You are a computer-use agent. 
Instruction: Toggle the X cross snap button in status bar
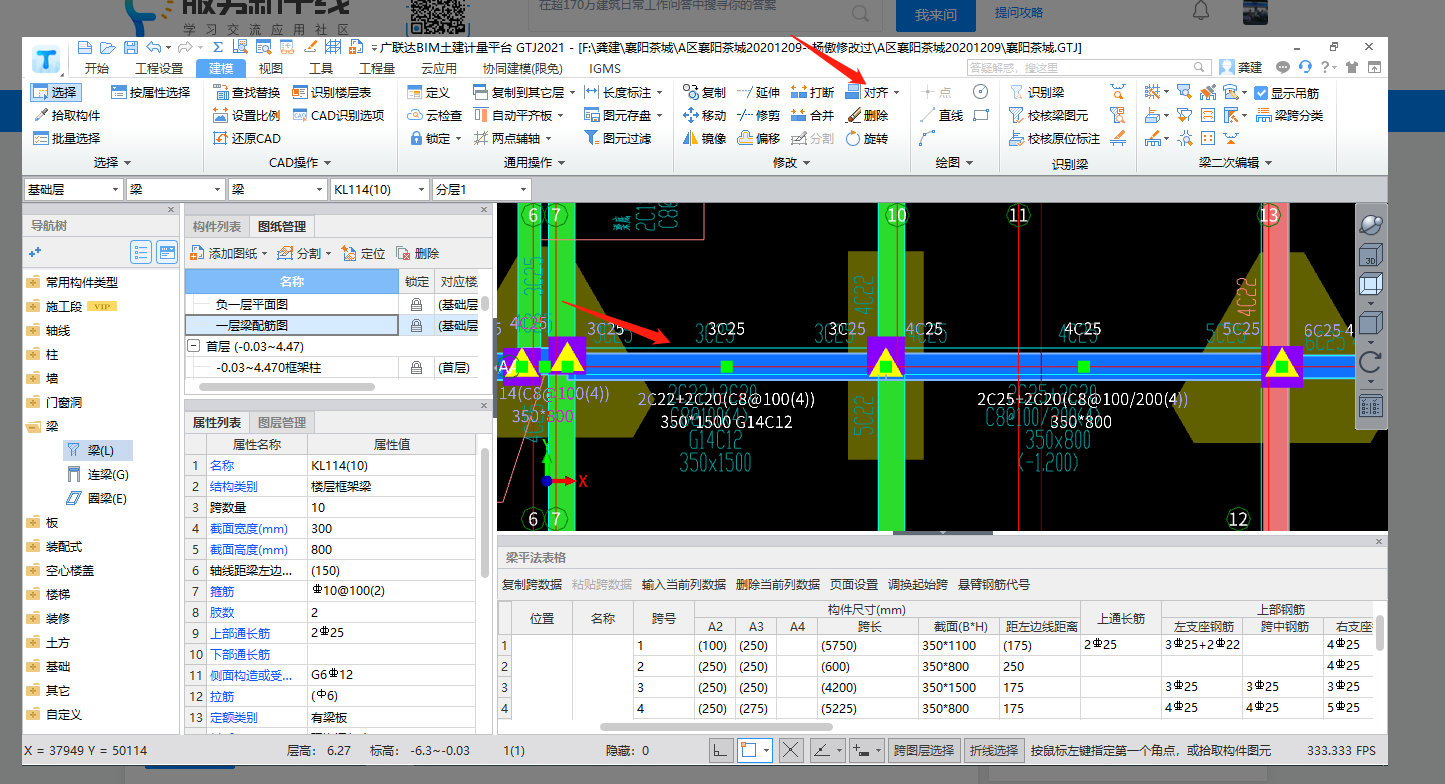(791, 749)
